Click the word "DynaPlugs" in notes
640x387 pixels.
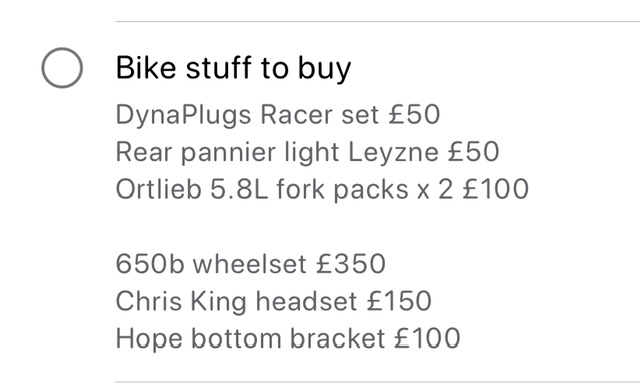click(184, 115)
